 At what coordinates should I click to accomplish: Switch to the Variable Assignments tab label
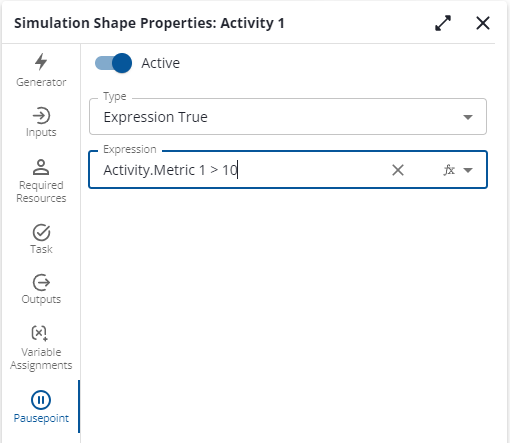point(41,359)
